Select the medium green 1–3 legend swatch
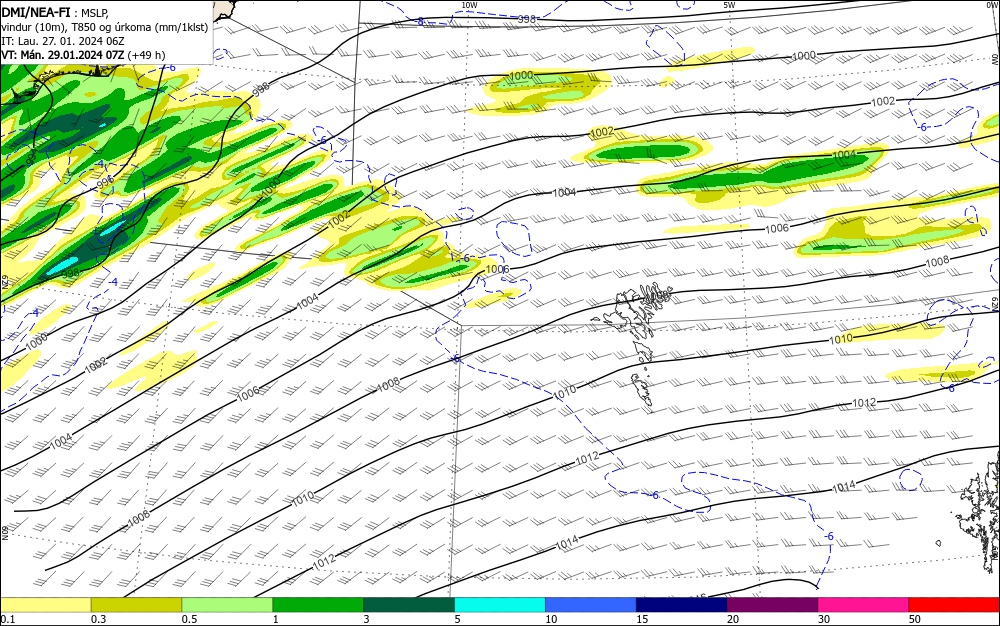The height and width of the screenshot is (626, 1000). coord(318,605)
